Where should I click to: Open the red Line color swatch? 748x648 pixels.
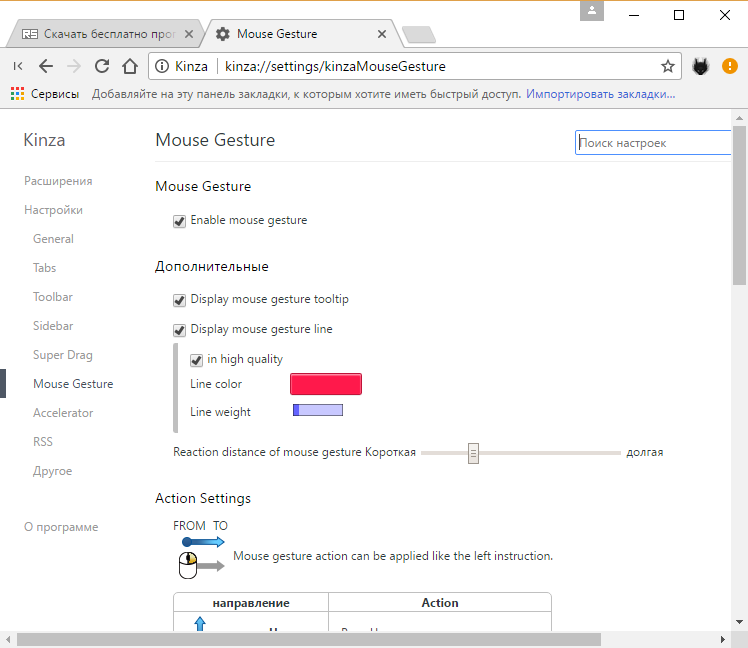point(326,384)
